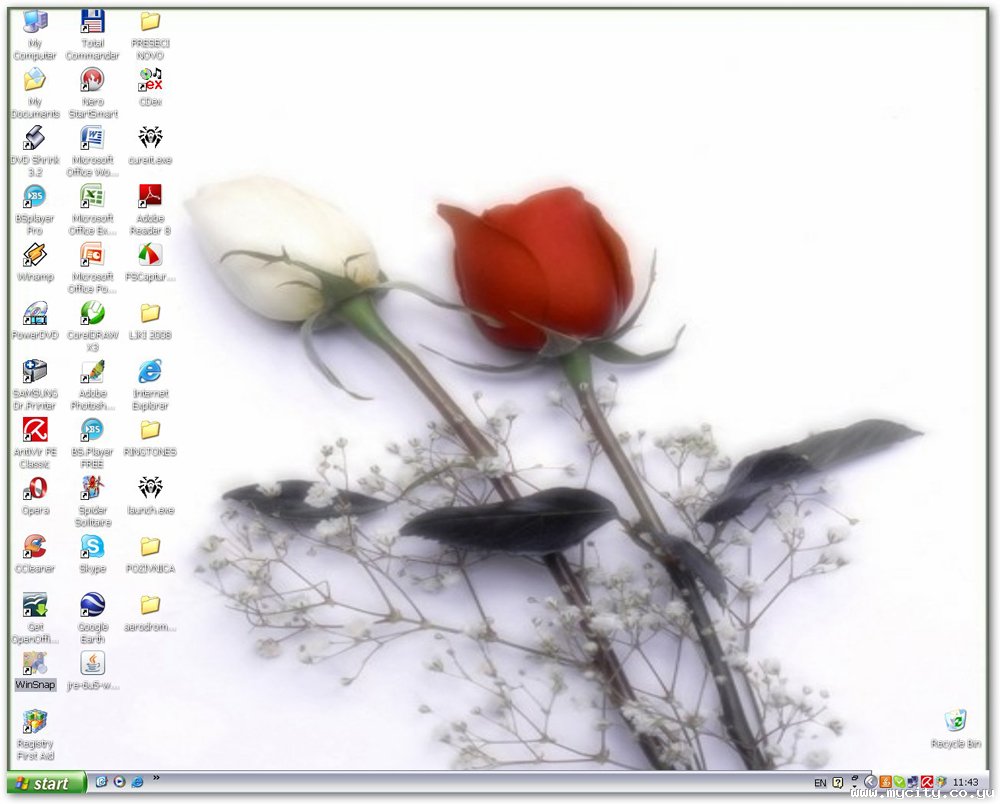Screen dimensions: 1000x804
Task: Select the Internet Explorer desktop icon
Action: pyautogui.click(x=151, y=385)
